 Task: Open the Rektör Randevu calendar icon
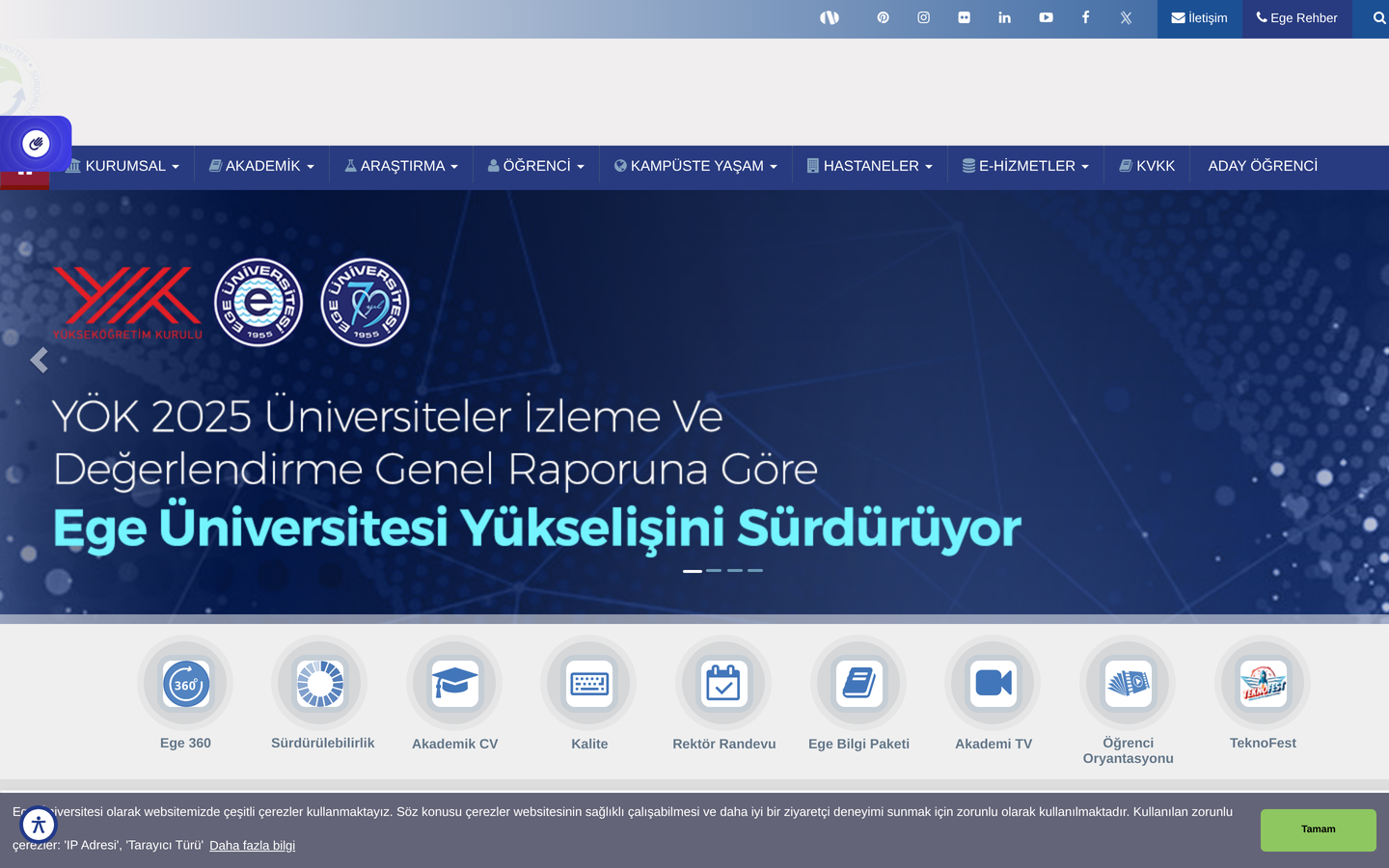[x=723, y=684]
